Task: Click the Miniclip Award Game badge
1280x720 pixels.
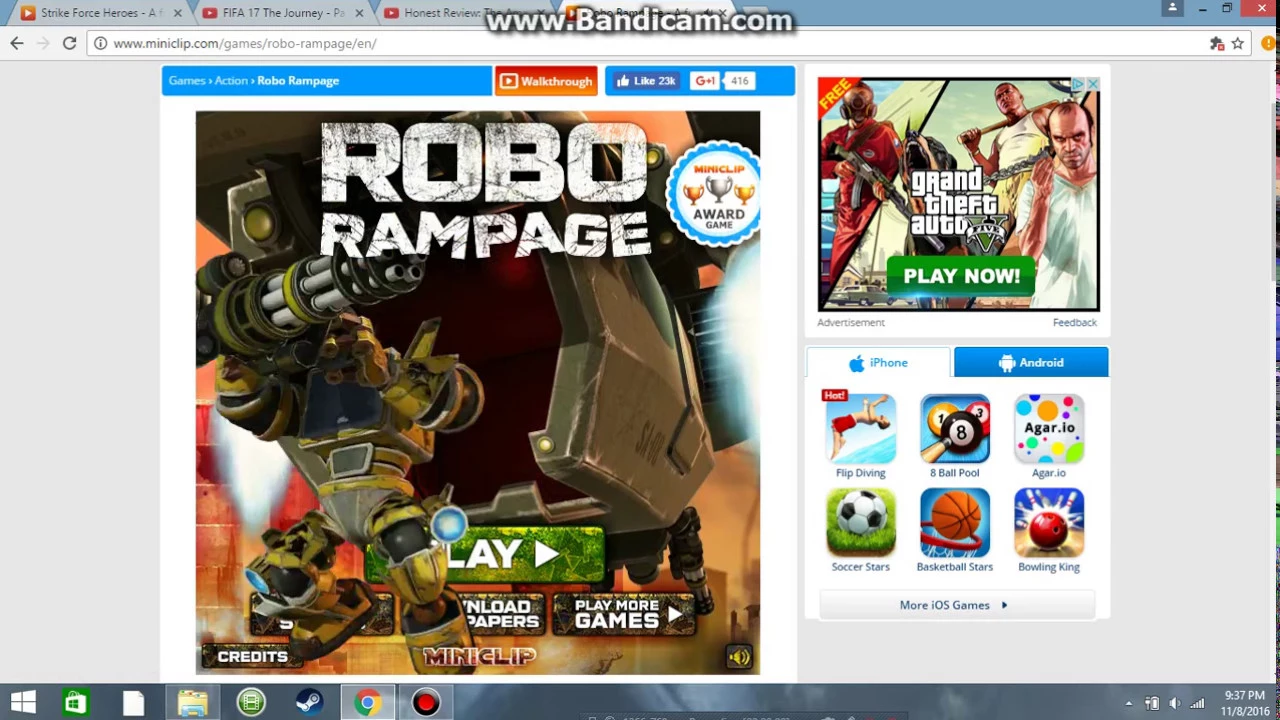Action: [716, 194]
